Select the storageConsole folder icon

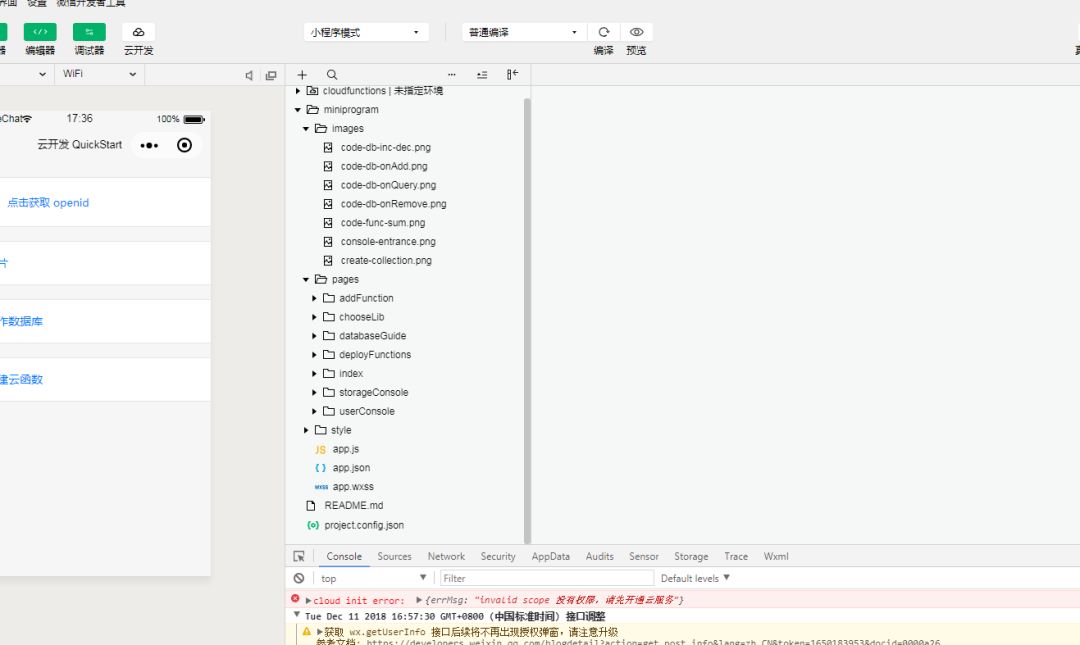(x=329, y=393)
